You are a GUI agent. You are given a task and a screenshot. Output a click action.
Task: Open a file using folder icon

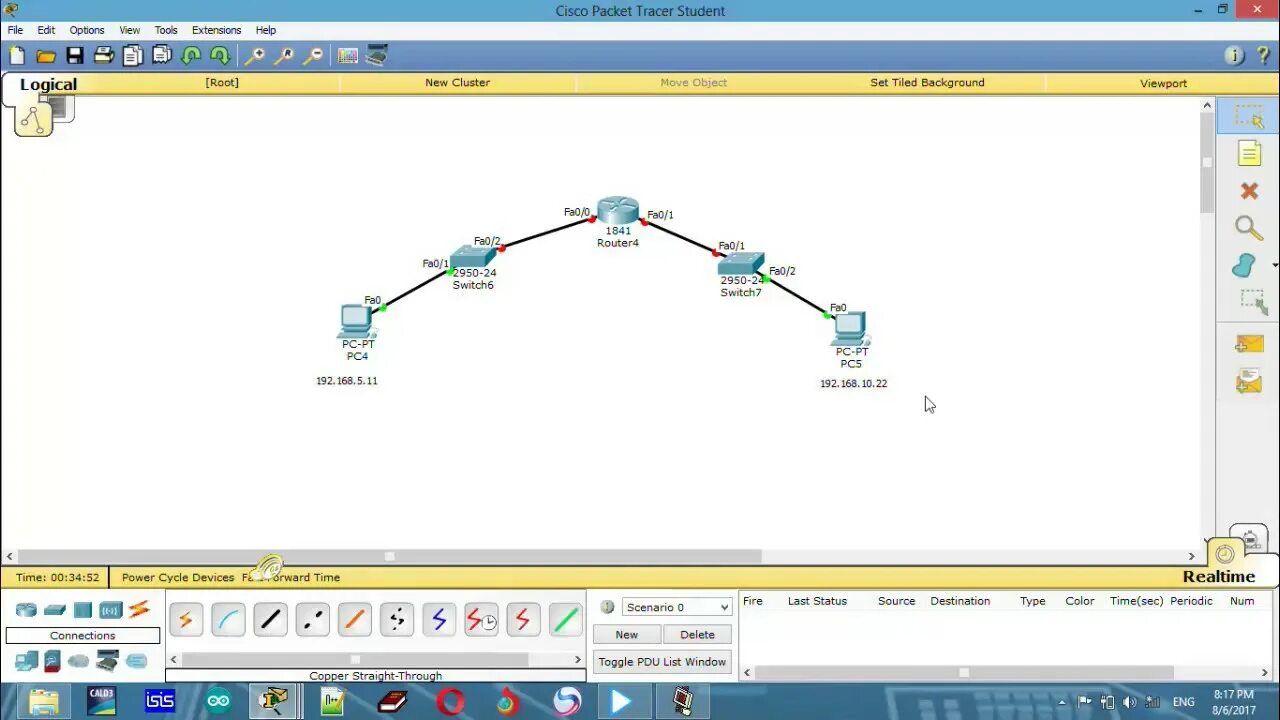coord(46,56)
